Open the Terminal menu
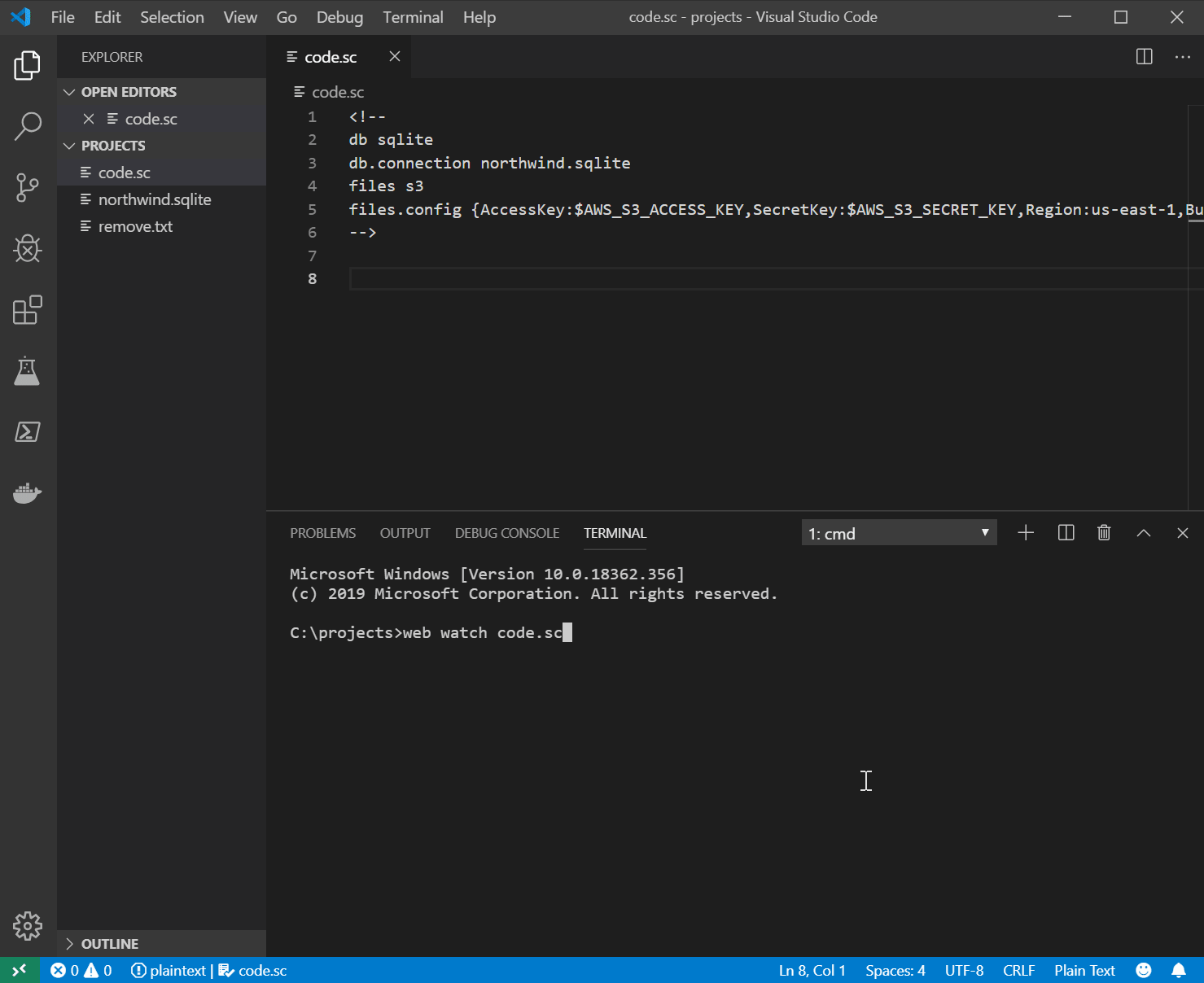This screenshot has width=1204, height=983. pyautogui.click(x=413, y=17)
